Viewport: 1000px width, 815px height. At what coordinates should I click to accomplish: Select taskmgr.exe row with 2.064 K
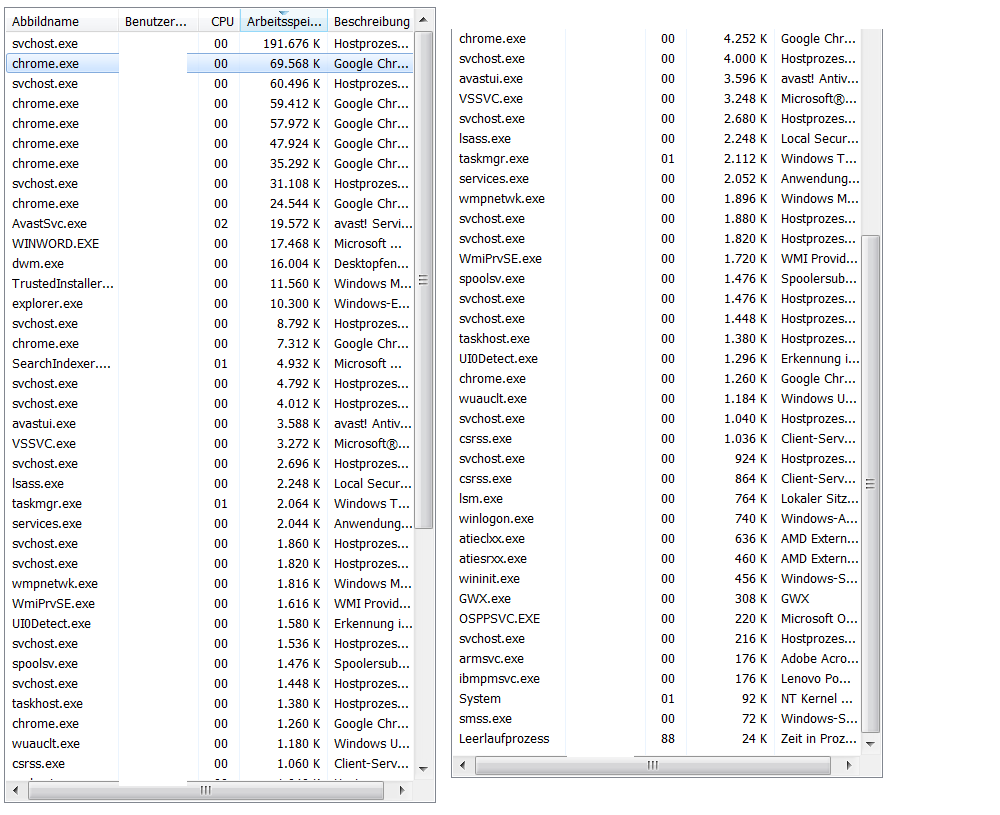pyautogui.click(x=210, y=503)
